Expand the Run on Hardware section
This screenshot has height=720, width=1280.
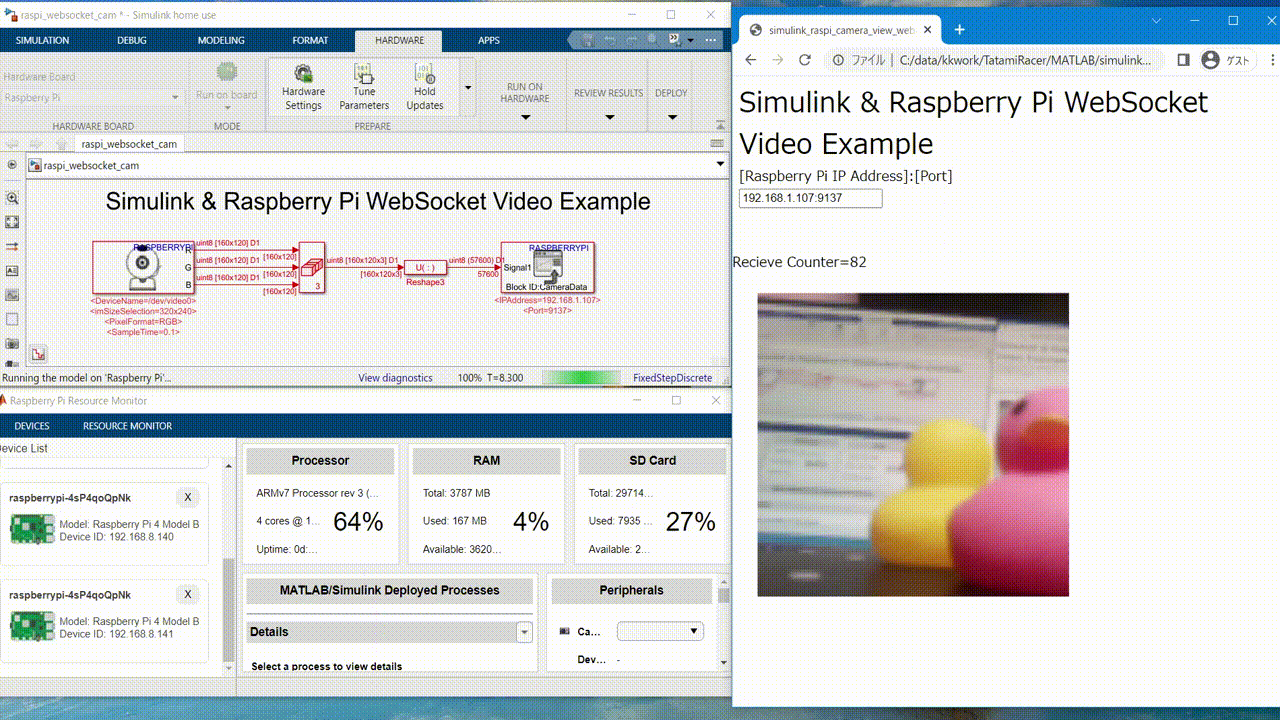tap(526, 117)
